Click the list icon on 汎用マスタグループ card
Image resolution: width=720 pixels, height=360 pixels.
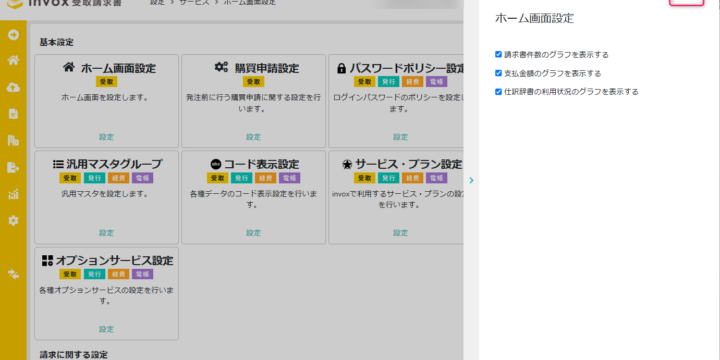coord(58,164)
